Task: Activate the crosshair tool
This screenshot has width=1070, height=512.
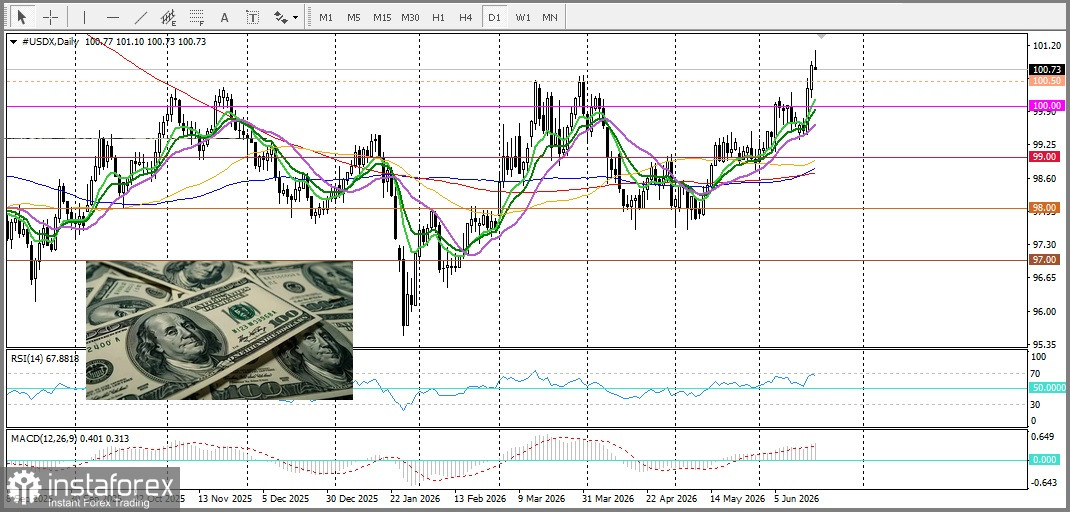Action: pos(50,16)
